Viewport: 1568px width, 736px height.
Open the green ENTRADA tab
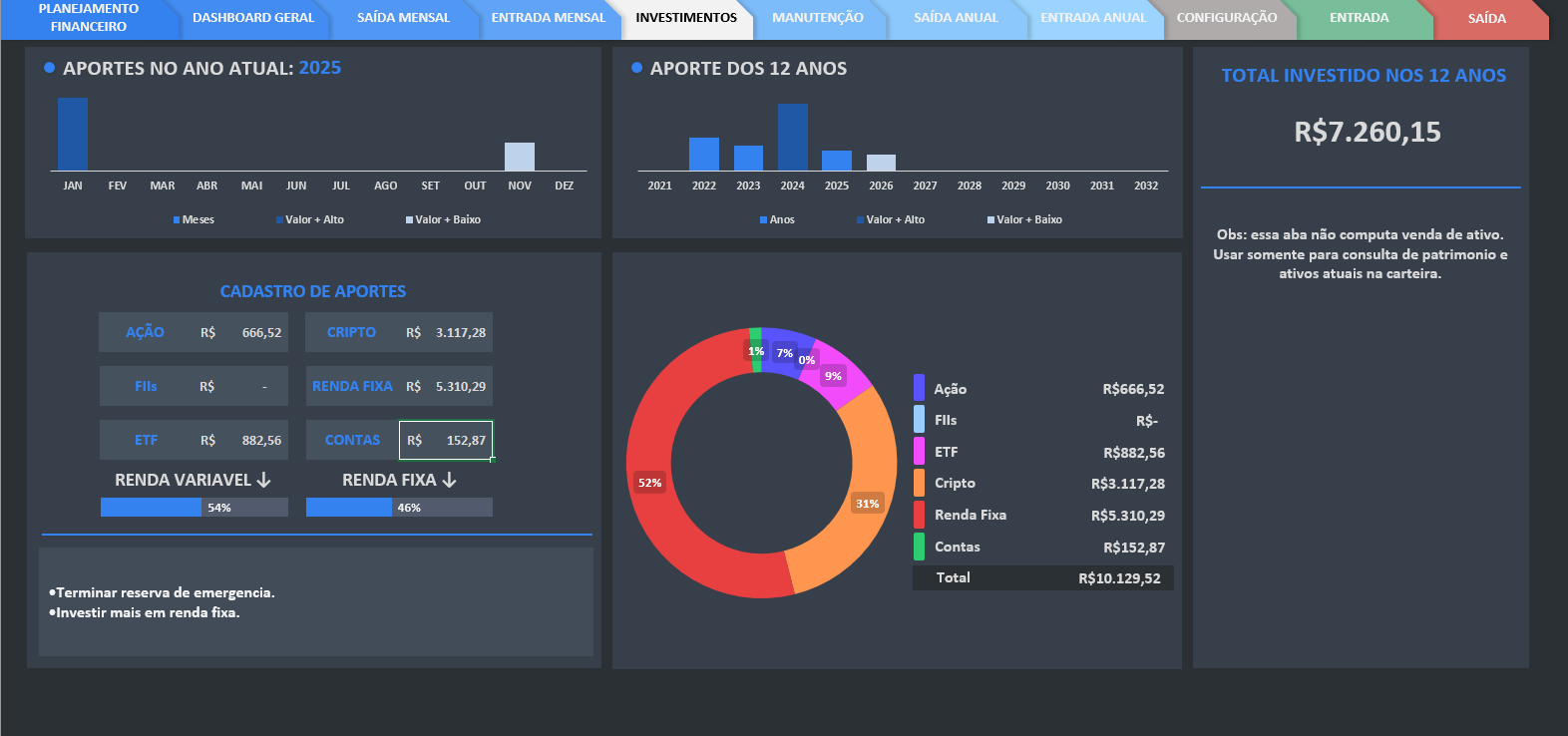point(1359,18)
